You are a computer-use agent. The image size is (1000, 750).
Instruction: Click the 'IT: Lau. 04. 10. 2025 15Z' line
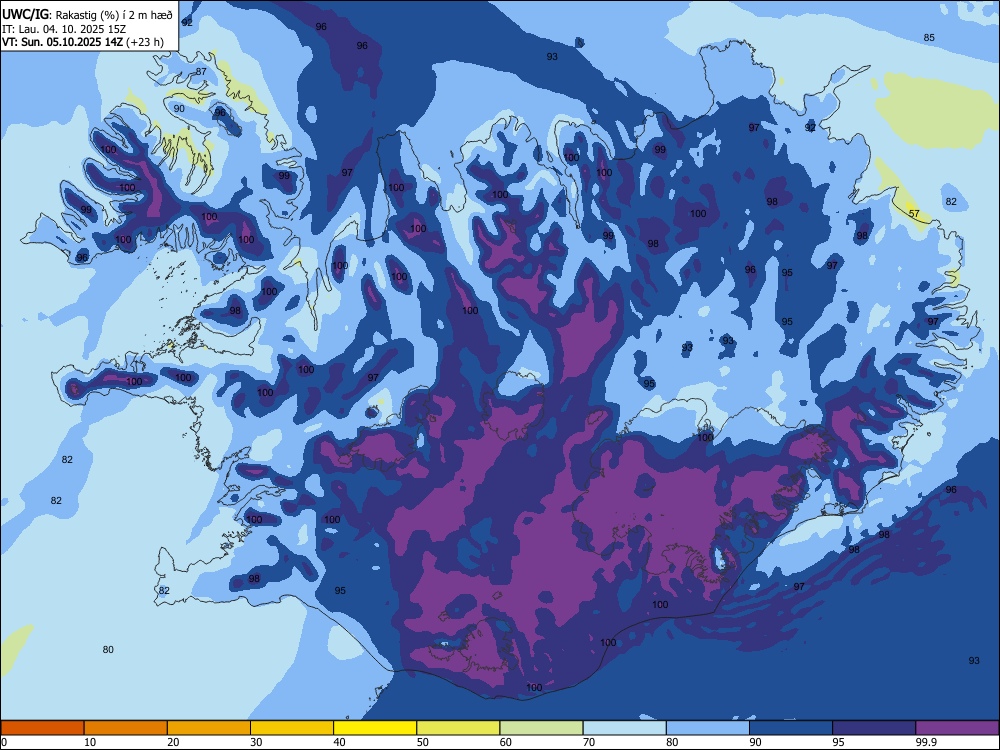coord(64,29)
